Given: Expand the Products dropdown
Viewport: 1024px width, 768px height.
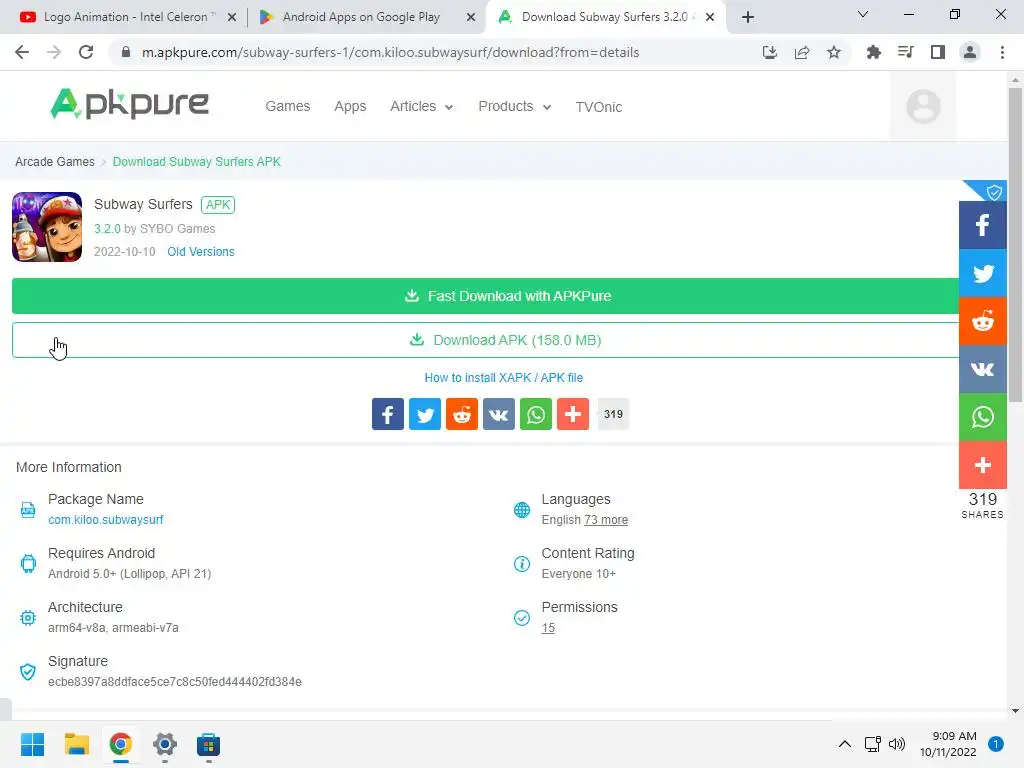Looking at the screenshot, I should pyautogui.click(x=515, y=106).
